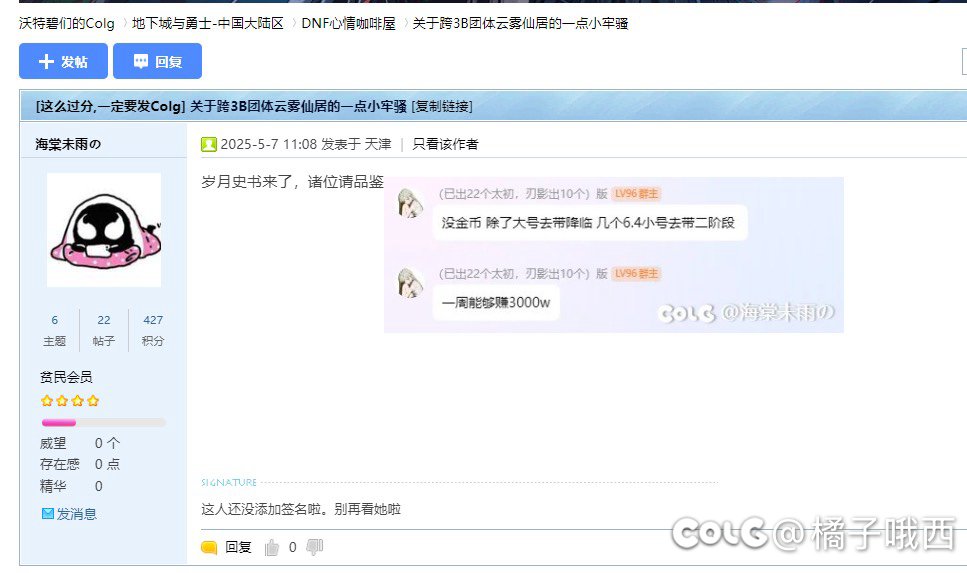Image resolution: width=967 pixels, height=573 pixels.
Task: Click the 复制链接 link in title
Action: coord(442,106)
